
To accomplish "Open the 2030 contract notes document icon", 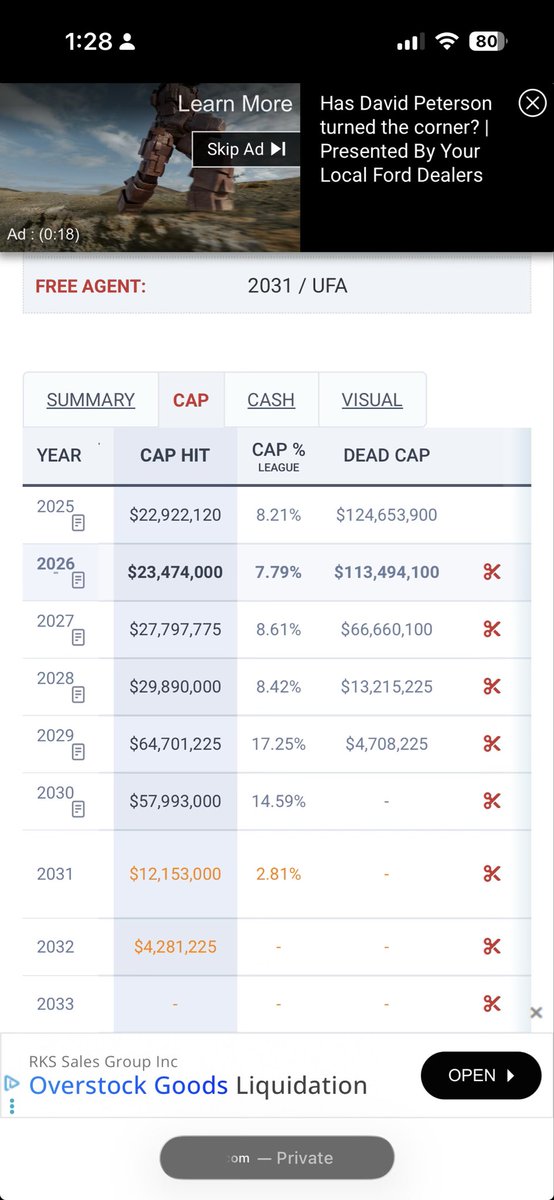I will [78, 809].
